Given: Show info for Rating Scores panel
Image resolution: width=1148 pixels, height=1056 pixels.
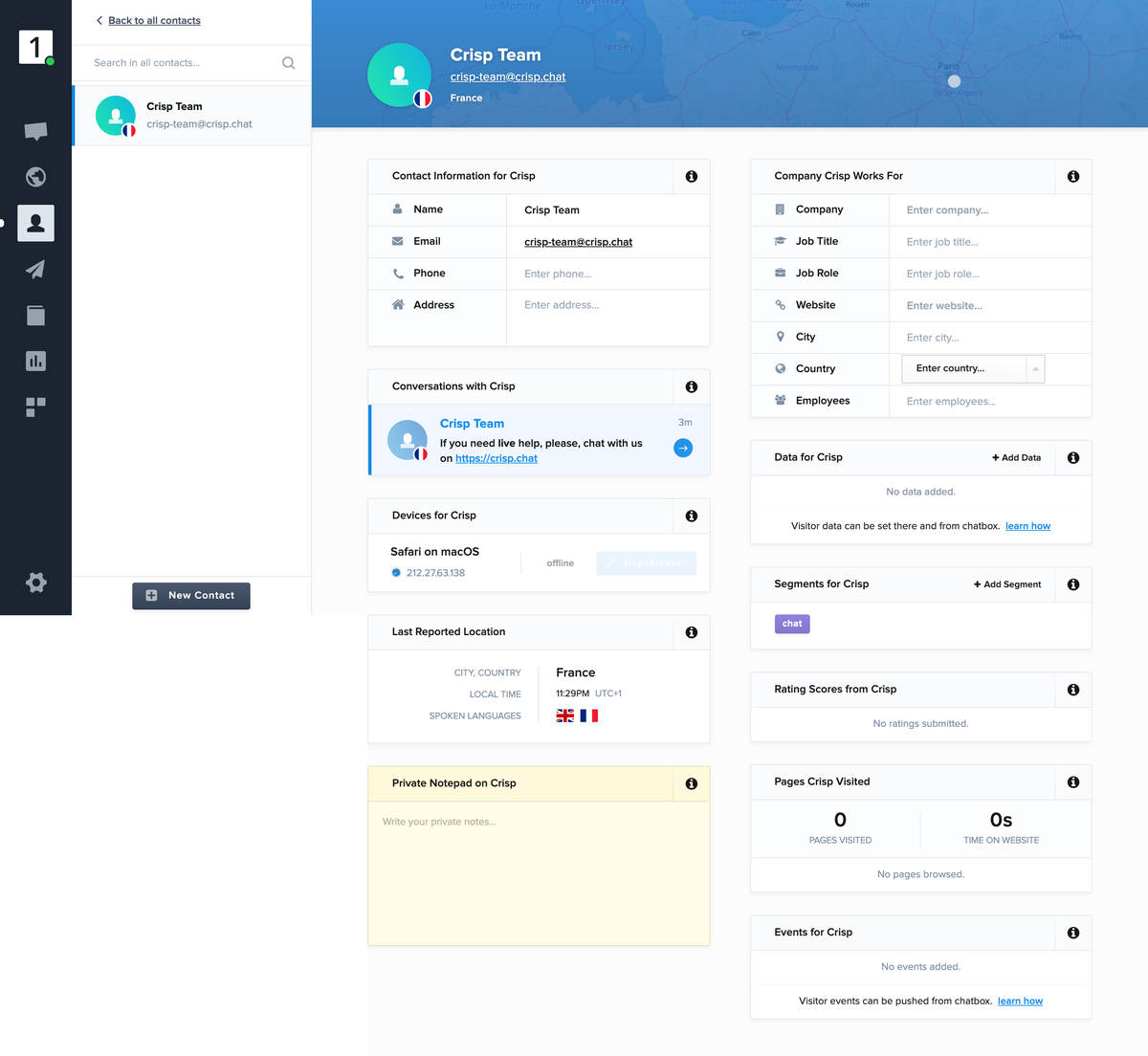Looking at the screenshot, I should point(1073,690).
